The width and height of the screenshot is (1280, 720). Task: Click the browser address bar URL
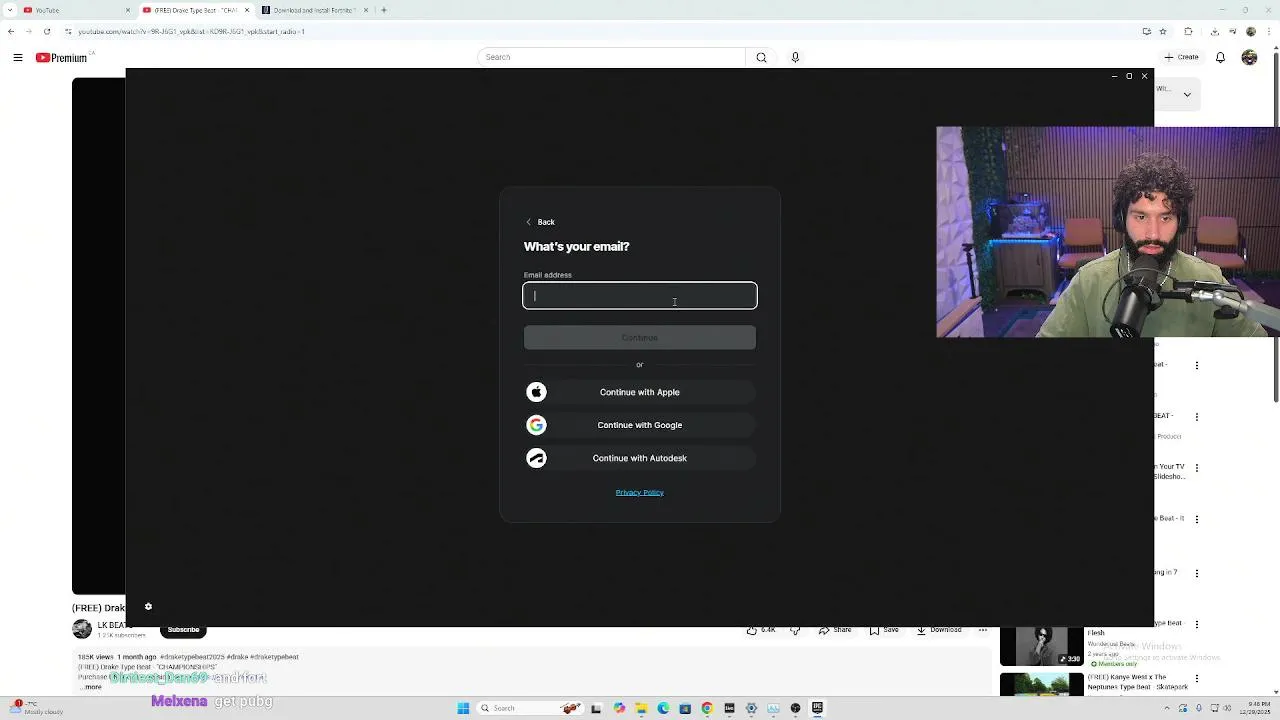coord(190,31)
